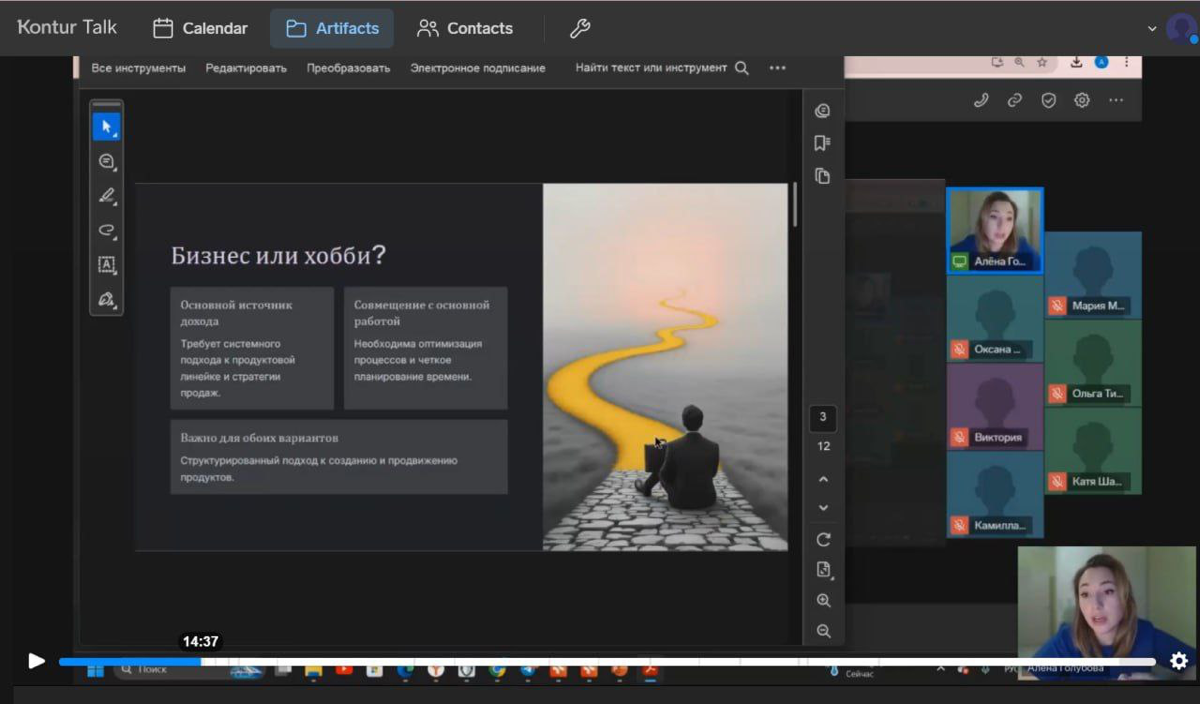Activate the text box tool
Viewport: 1200px width, 704px height.
(106, 264)
